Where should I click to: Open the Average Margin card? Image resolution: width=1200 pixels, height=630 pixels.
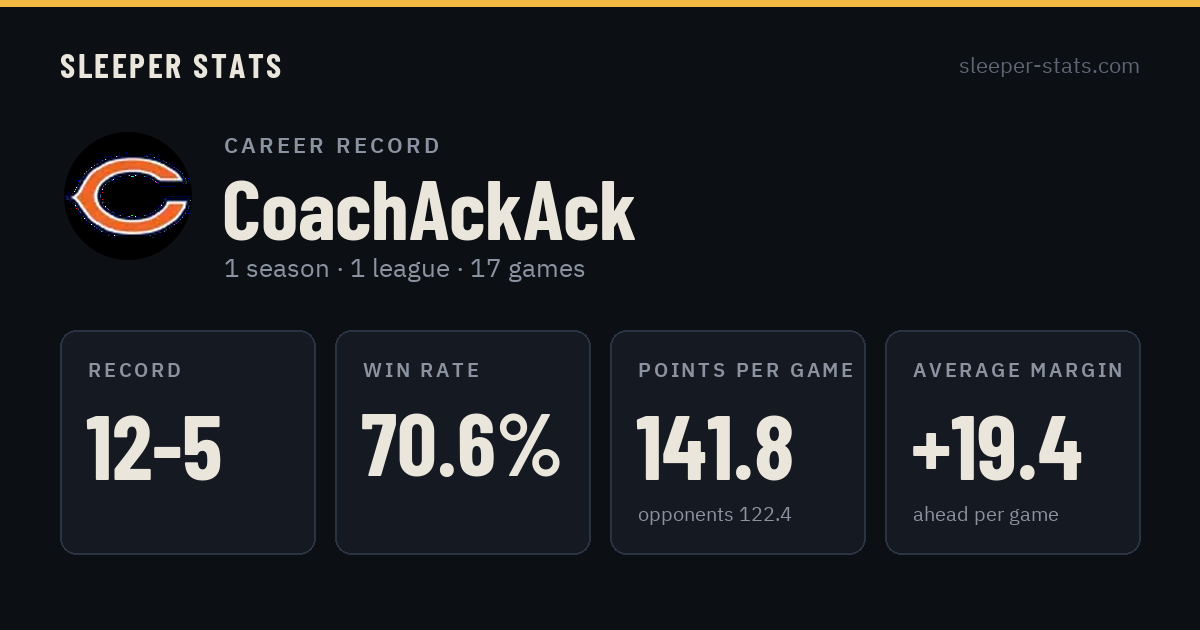tap(1013, 442)
